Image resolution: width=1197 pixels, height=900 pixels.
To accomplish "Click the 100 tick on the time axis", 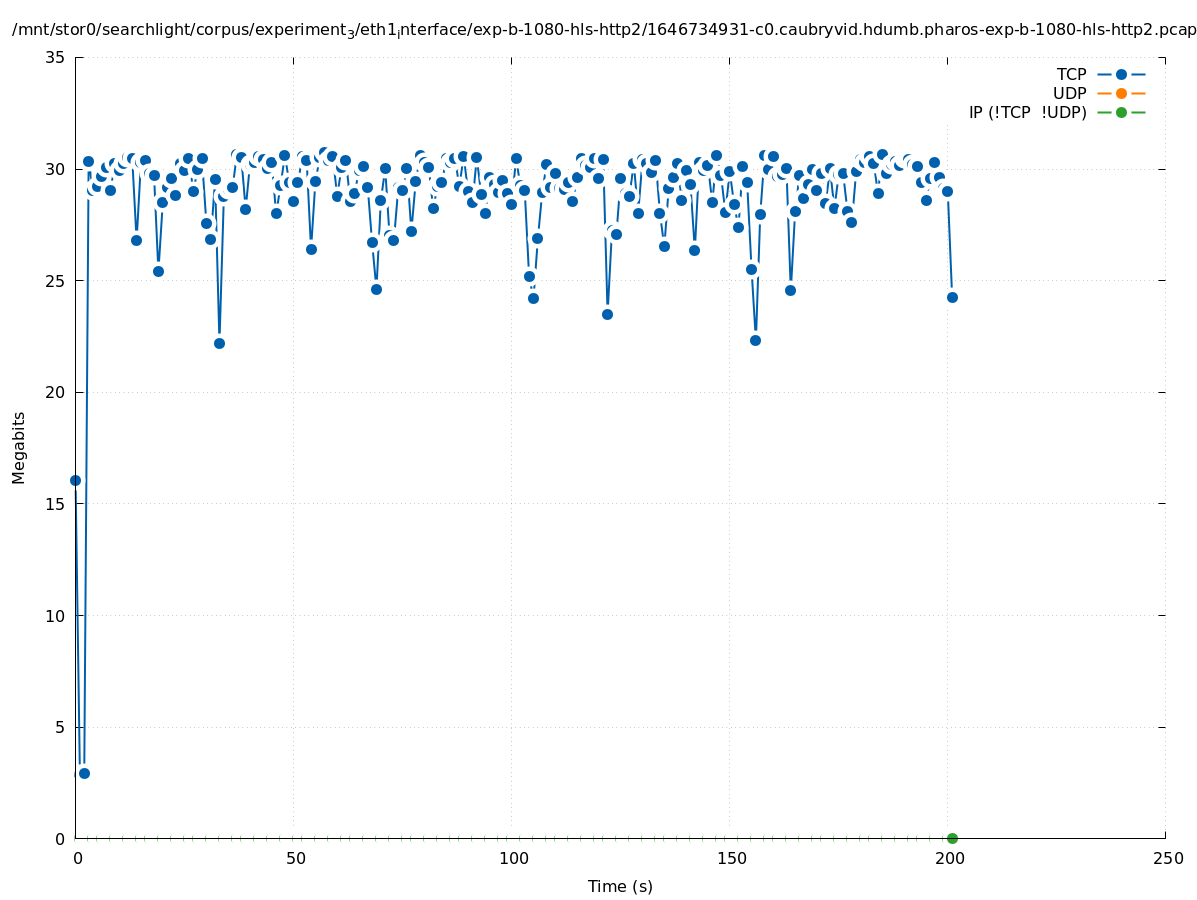I will [512, 858].
